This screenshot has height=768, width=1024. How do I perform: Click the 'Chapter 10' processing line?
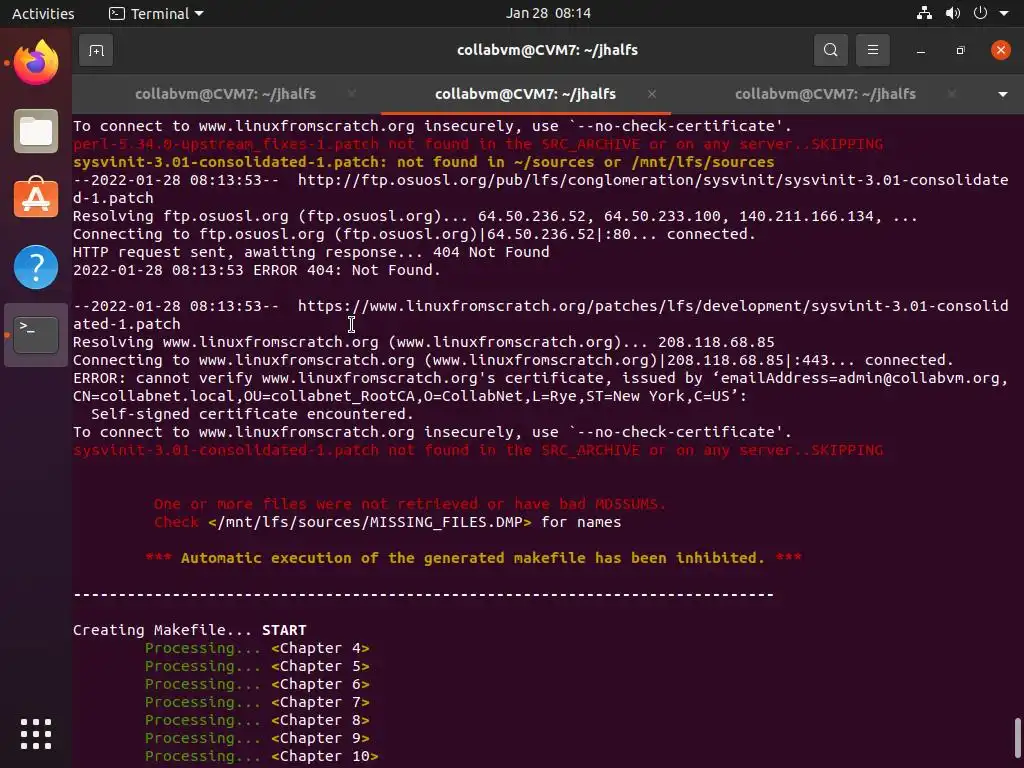point(261,756)
